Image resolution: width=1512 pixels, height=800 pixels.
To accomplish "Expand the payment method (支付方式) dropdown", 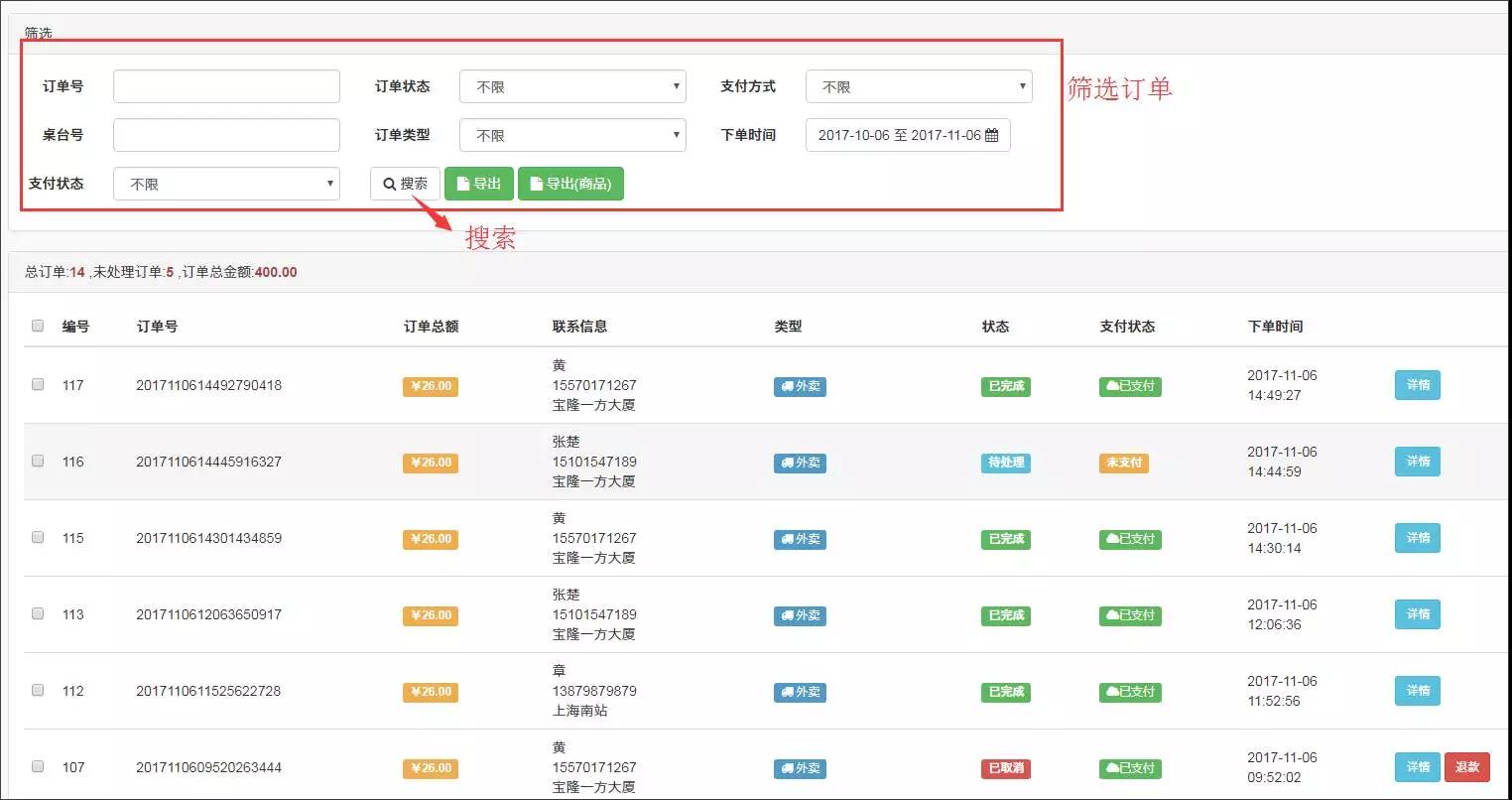I will (x=919, y=86).
